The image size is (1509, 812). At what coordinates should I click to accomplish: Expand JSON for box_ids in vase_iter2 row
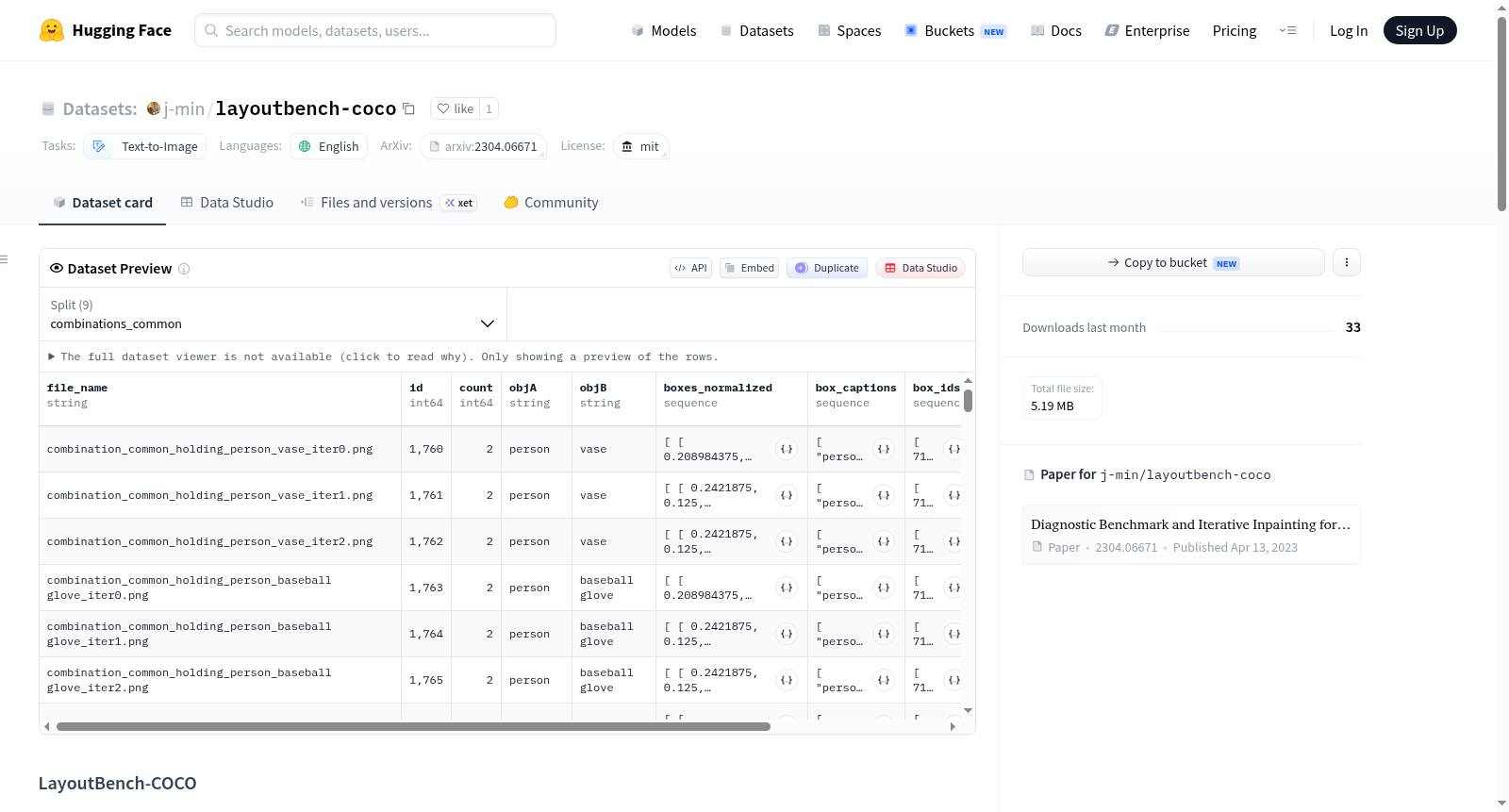(x=953, y=541)
